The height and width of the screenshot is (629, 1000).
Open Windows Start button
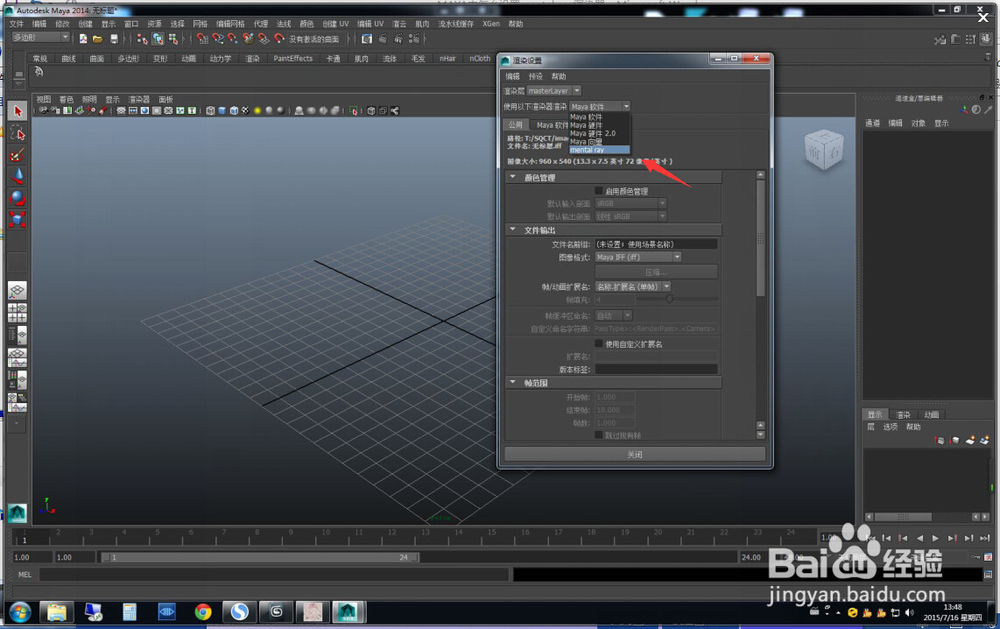coord(20,613)
